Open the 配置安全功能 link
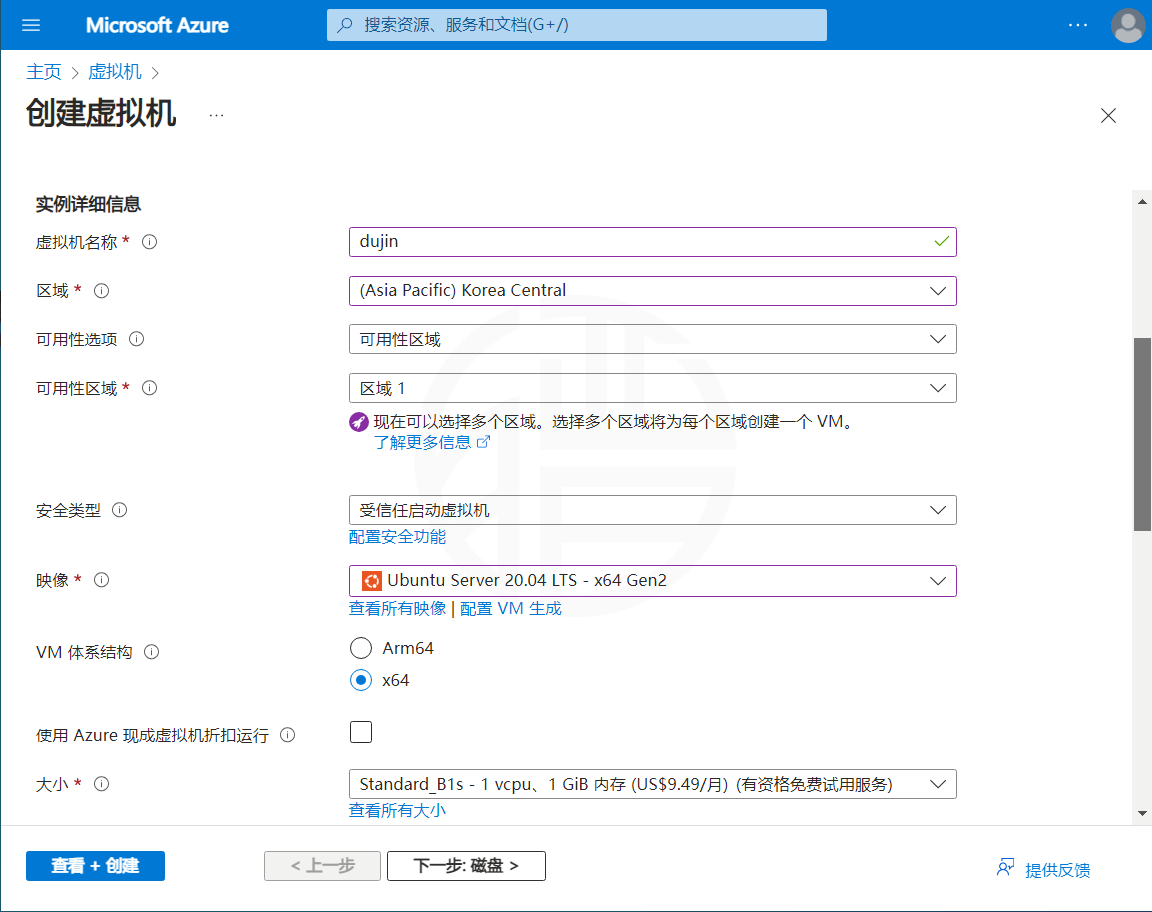Screen dimensions: 1152x912 tap(397, 537)
